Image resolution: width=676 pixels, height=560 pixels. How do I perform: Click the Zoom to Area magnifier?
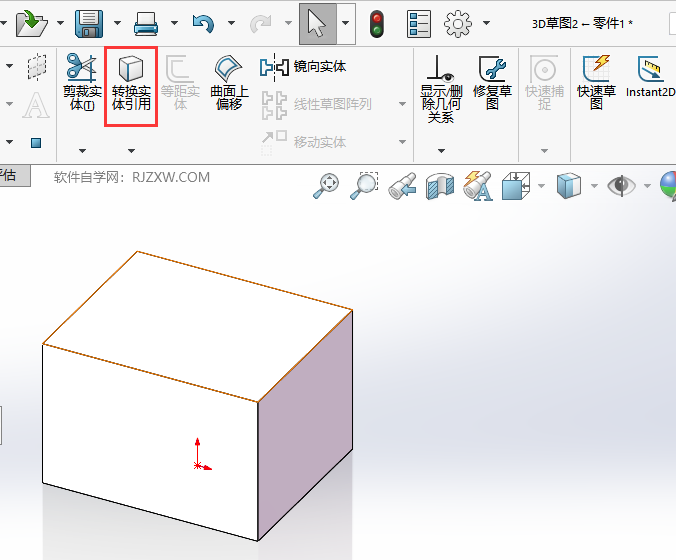364,186
